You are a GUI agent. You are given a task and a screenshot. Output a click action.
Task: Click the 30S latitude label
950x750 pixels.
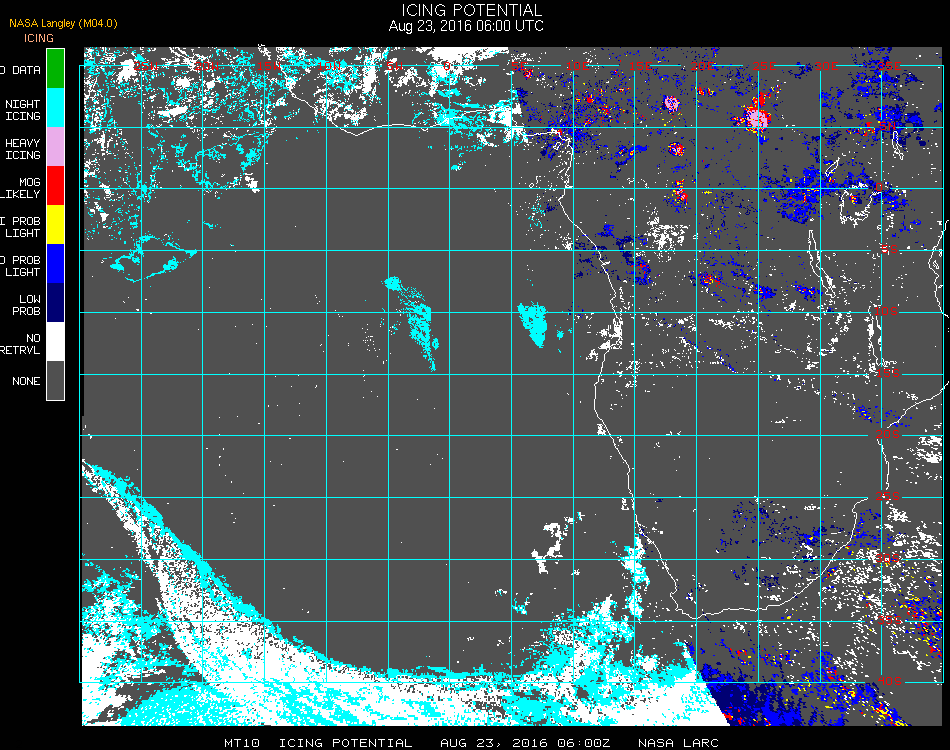(888, 558)
